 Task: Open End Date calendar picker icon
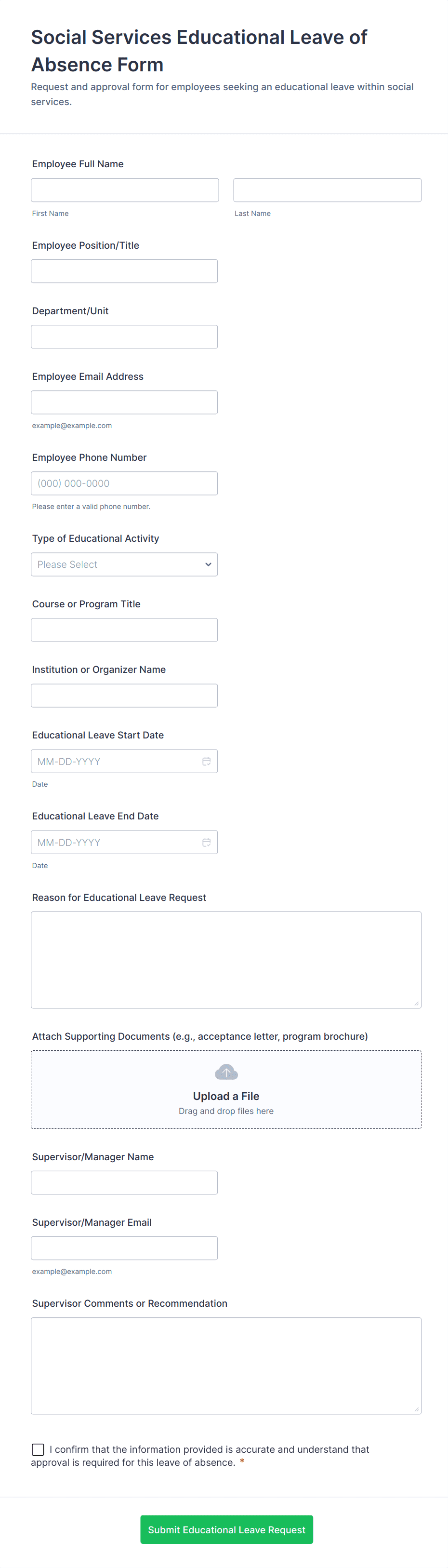coord(206,843)
